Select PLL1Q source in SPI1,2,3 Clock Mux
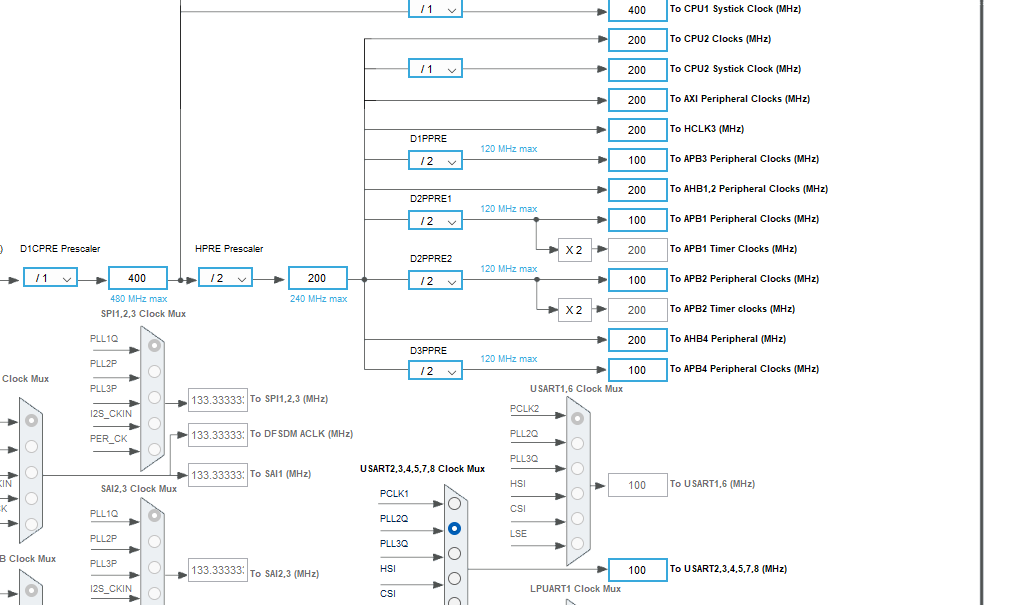Screen dimensions: 1020x605 pos(152,343)
